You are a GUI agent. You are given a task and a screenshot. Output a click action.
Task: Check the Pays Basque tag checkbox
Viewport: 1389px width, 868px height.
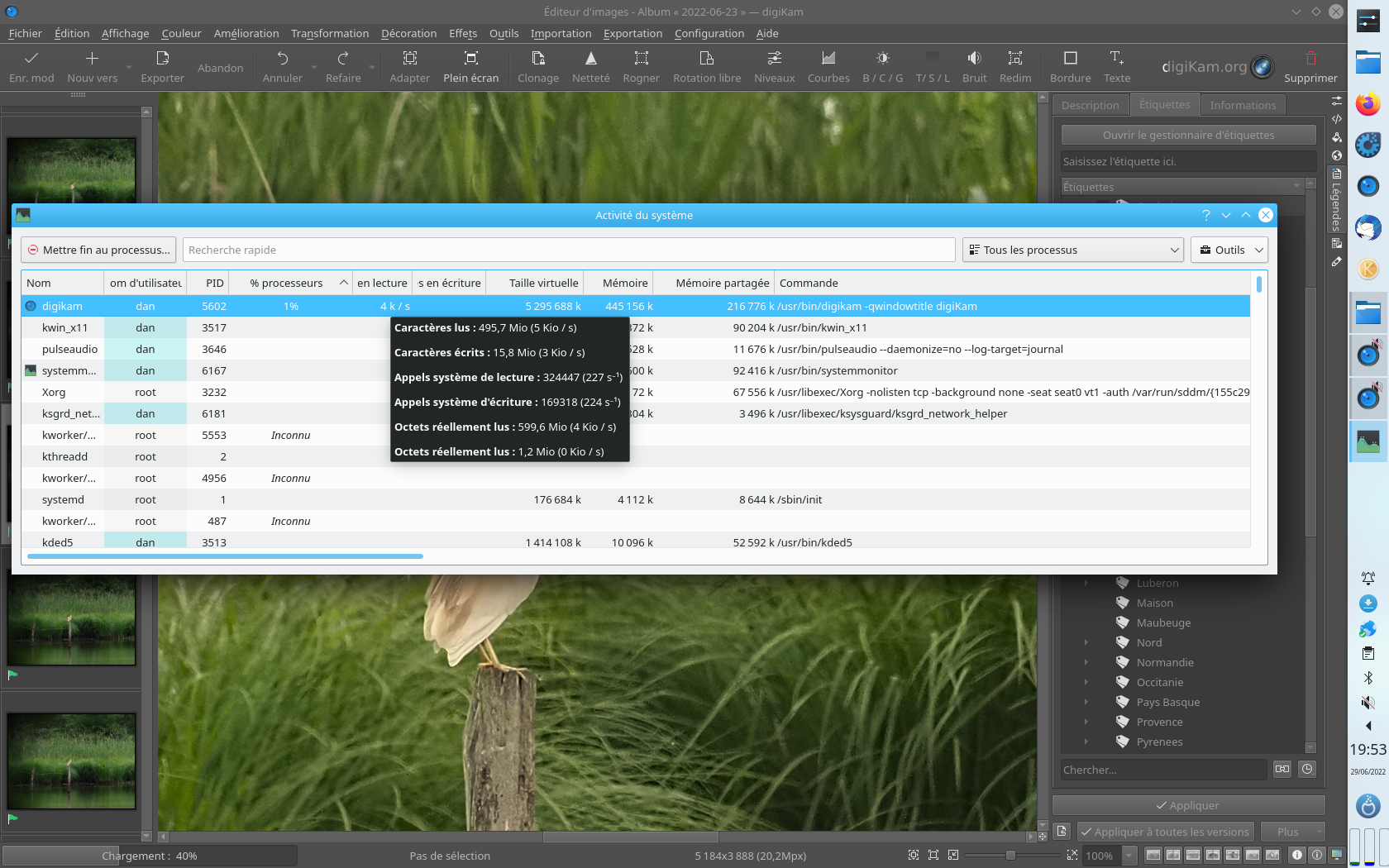tap(1104, 702)
